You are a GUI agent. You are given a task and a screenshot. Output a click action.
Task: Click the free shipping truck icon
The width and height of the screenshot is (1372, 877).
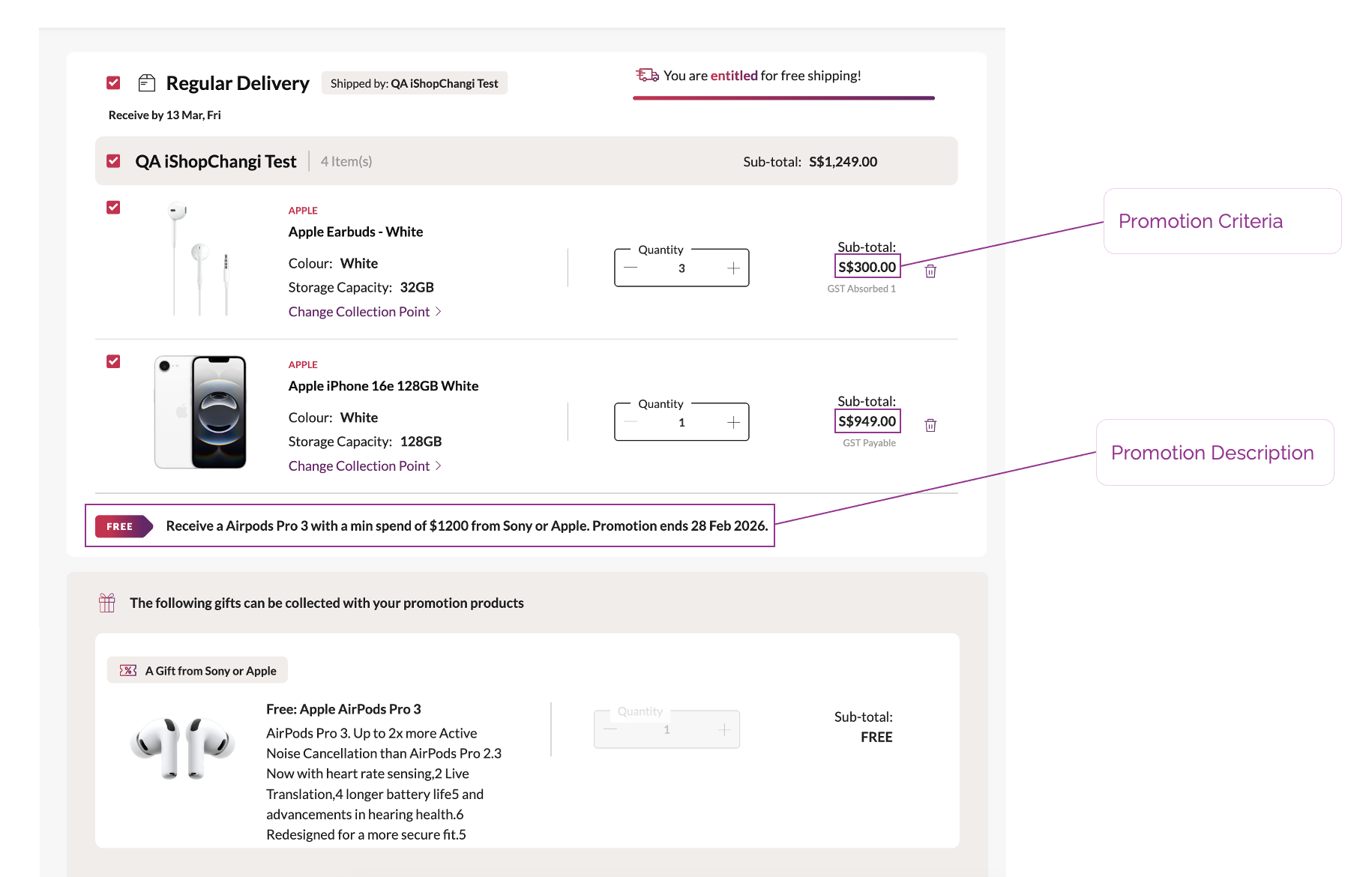[x=647, y=75]
